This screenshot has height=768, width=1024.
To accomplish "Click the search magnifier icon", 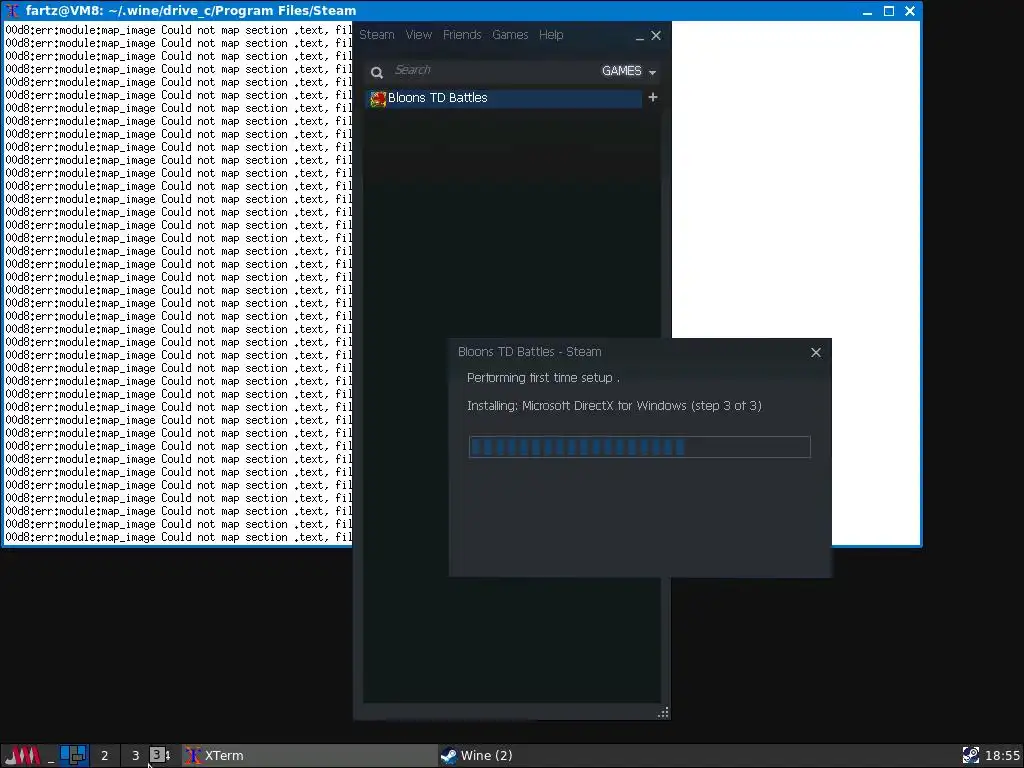I will tap(377, 72).
